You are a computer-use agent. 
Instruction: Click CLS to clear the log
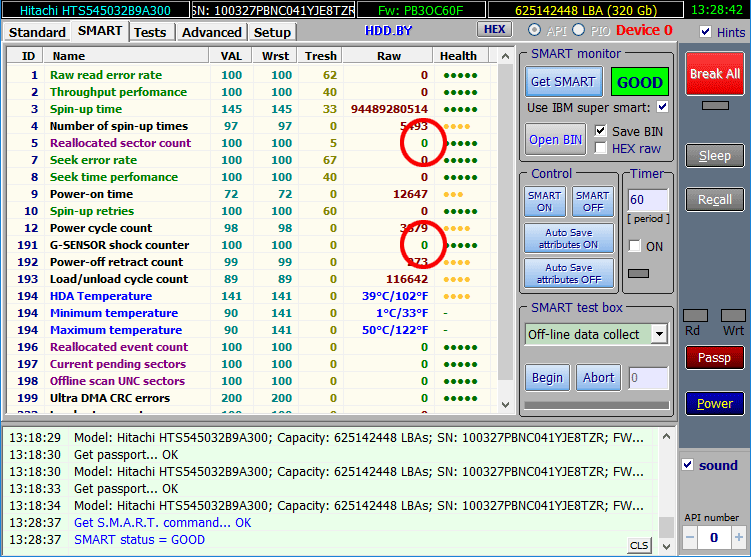pos(639,545)
